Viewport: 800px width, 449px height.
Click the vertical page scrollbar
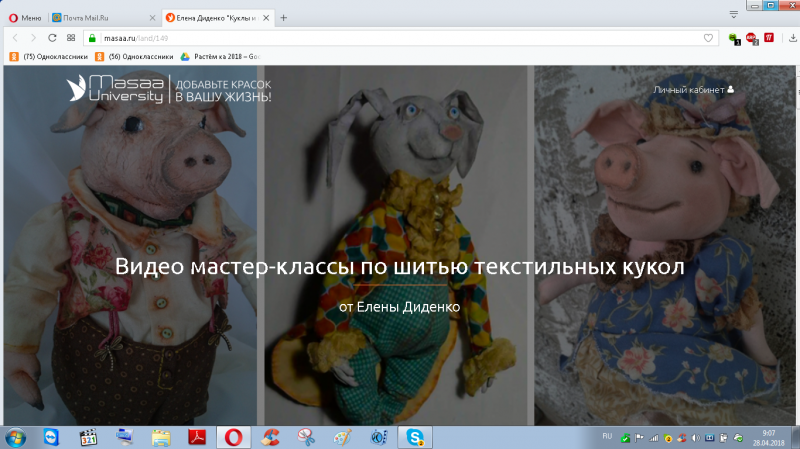click(794, 200)
